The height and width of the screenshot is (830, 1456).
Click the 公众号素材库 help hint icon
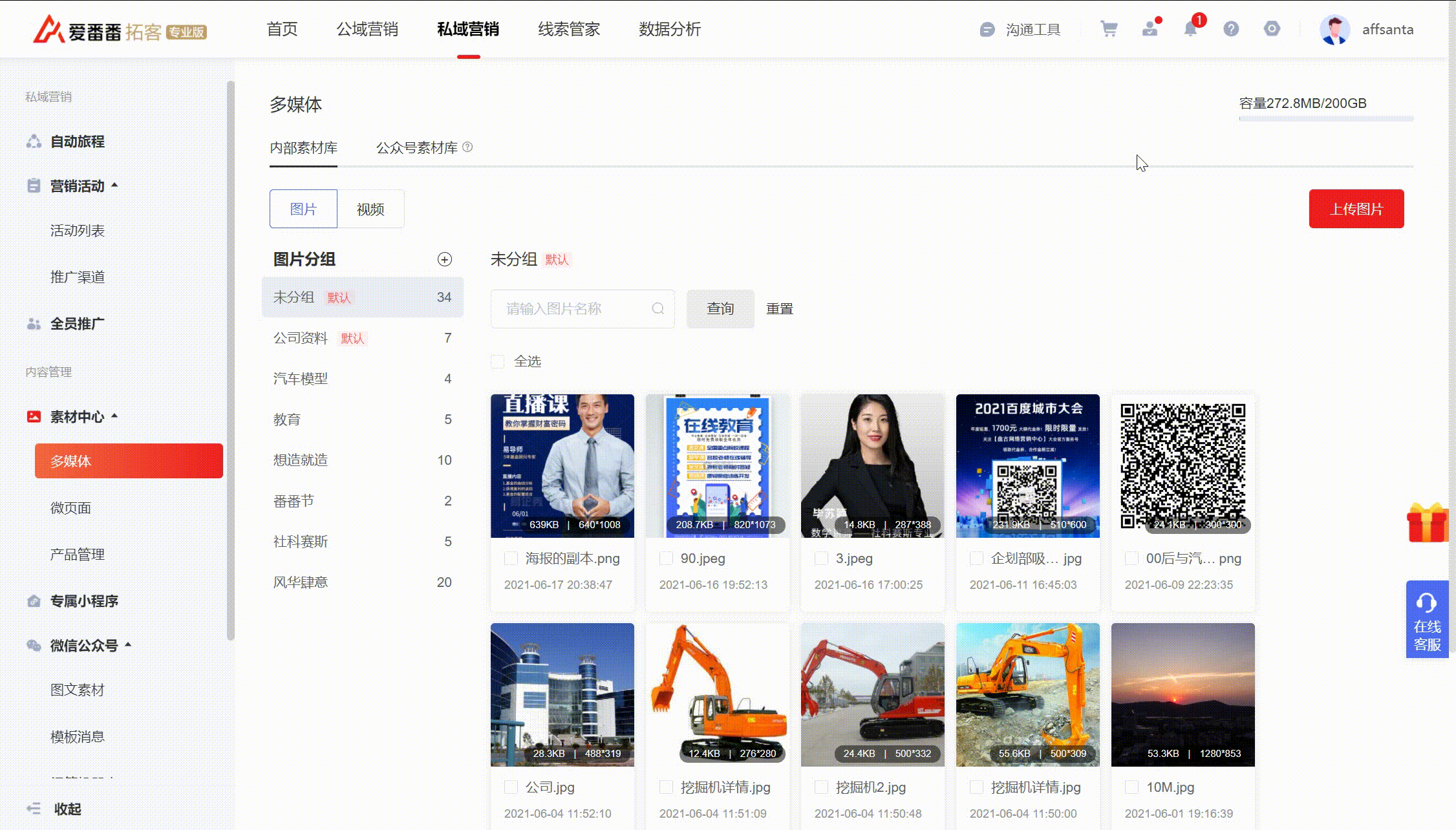467,147
